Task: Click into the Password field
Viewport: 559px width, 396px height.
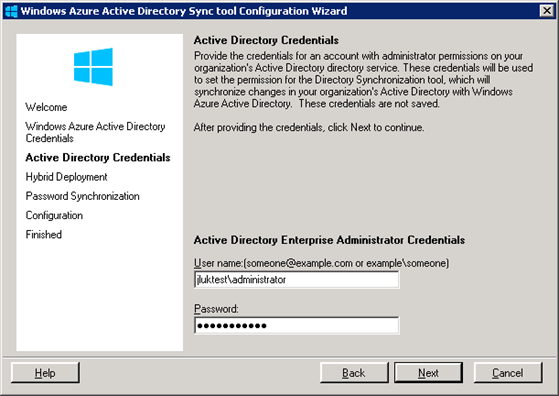Action: click(297, 325)
